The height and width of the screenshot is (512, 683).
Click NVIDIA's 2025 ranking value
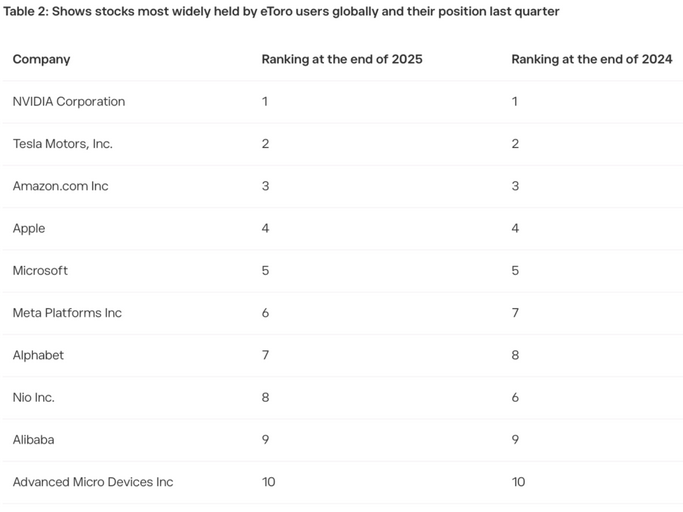[x=265, y=102]
